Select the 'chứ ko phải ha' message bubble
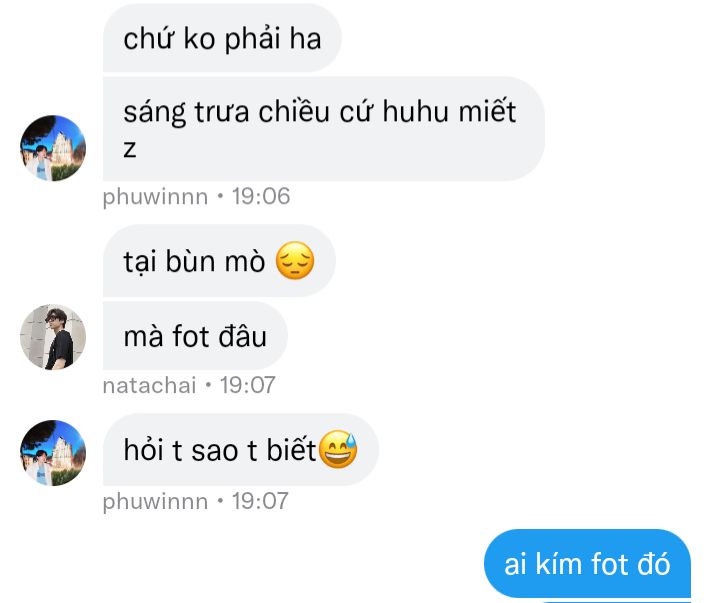This screenshot has width=720, height=603. [x=222, y=38]
